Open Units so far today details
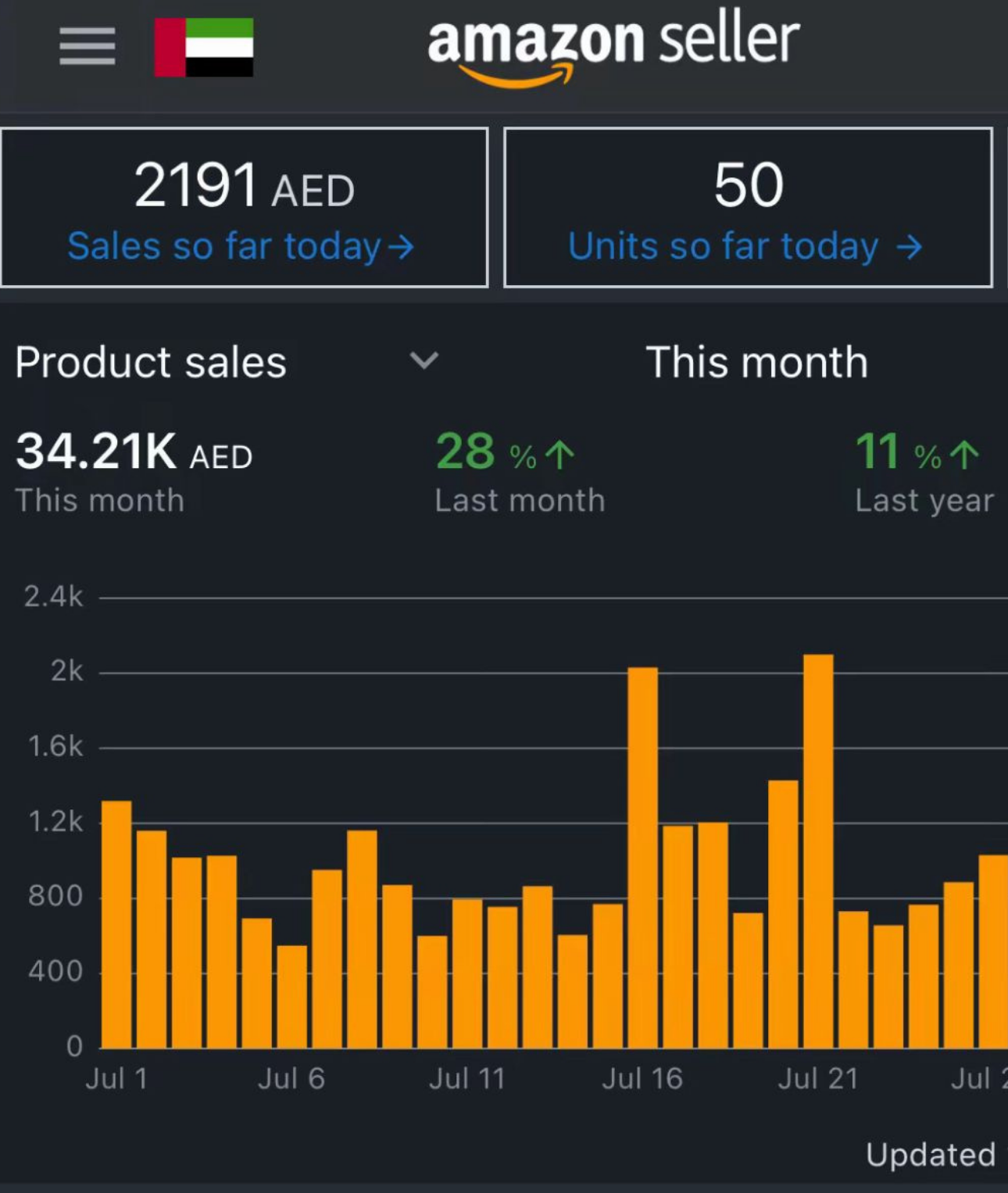The height and width of the screenshot is (1193, 1008). (x=748, y=208)
